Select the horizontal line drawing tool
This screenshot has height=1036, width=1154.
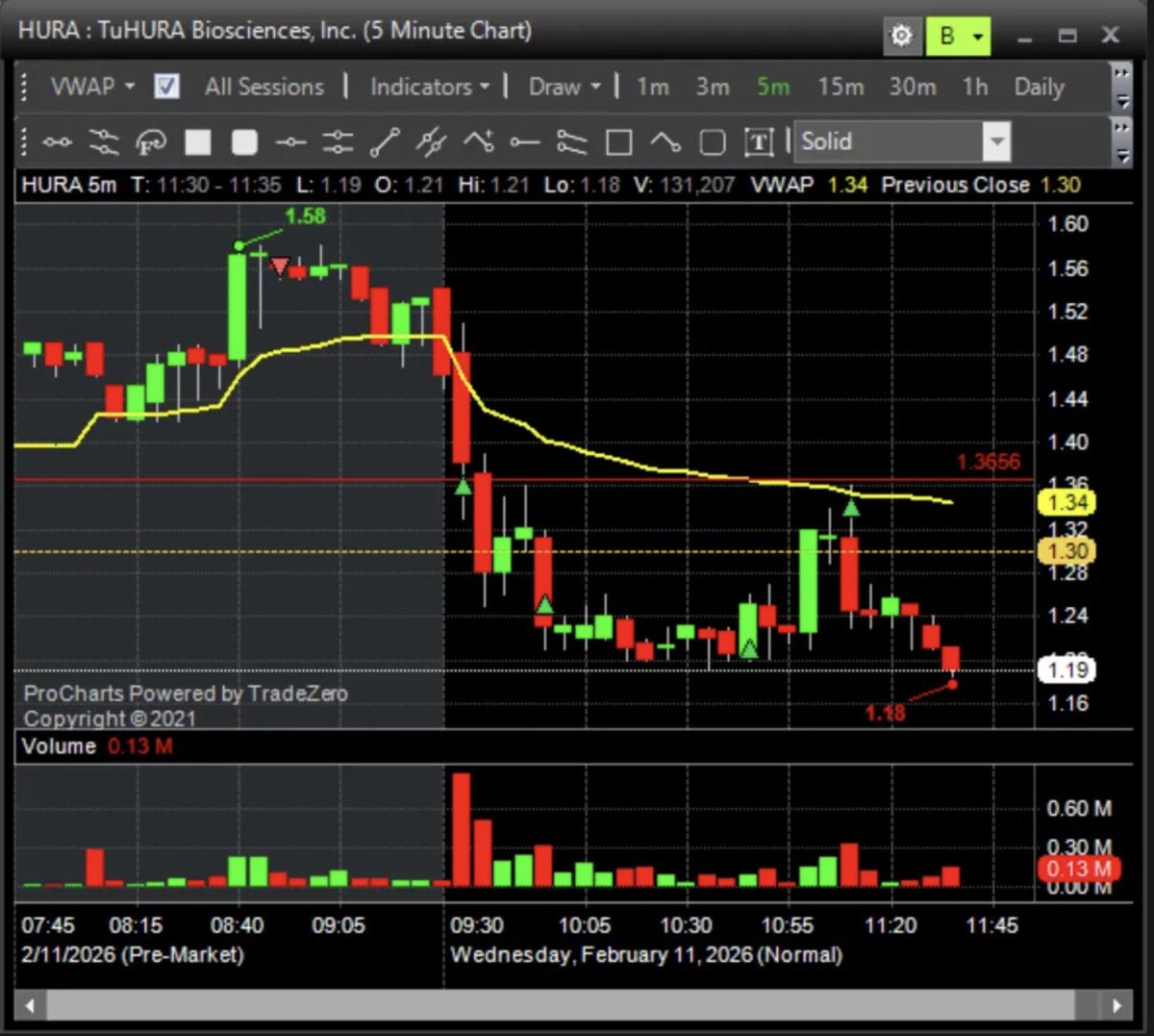click(x=57, y=142)
